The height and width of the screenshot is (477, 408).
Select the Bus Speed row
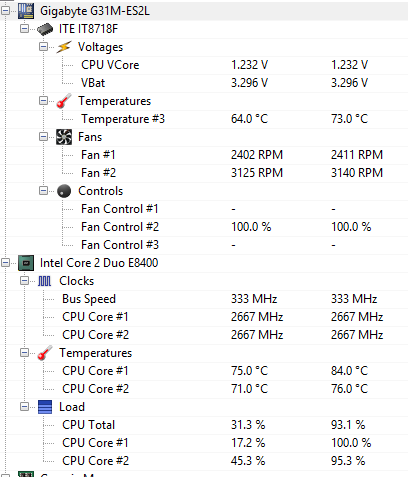click(x=204, y=299)
